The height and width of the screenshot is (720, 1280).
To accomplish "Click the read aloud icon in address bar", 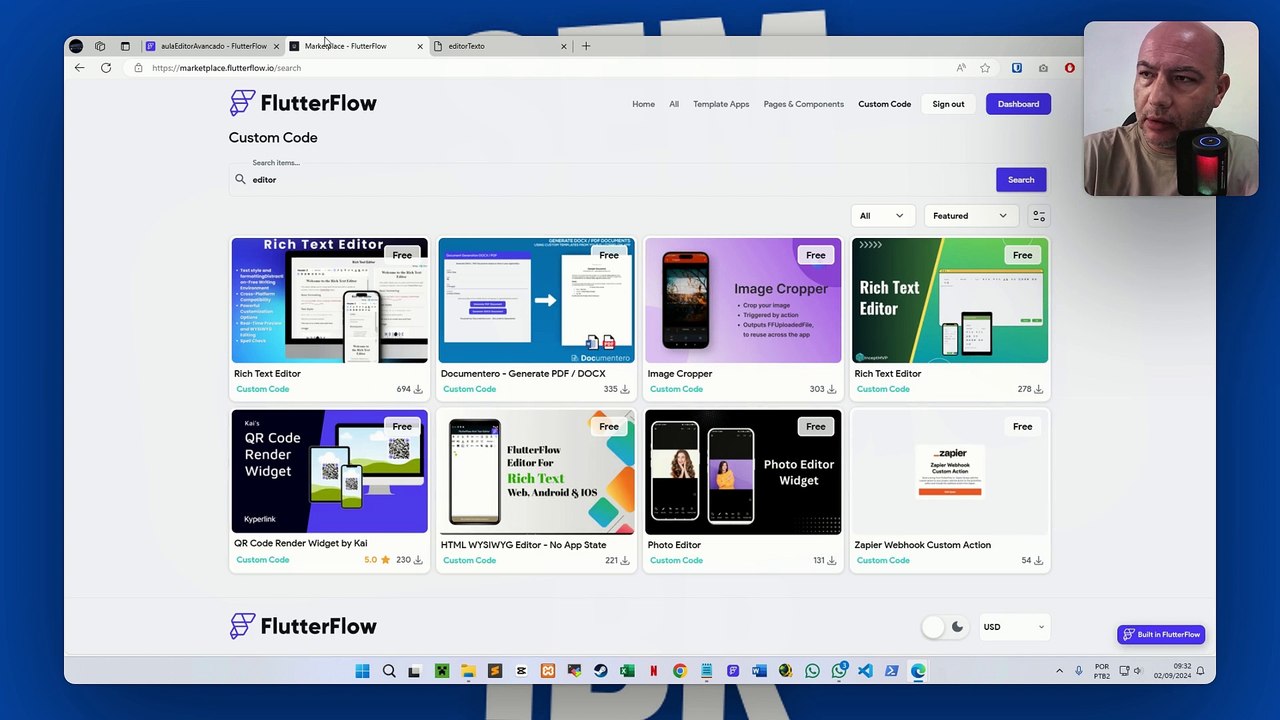I will (961, 68).
